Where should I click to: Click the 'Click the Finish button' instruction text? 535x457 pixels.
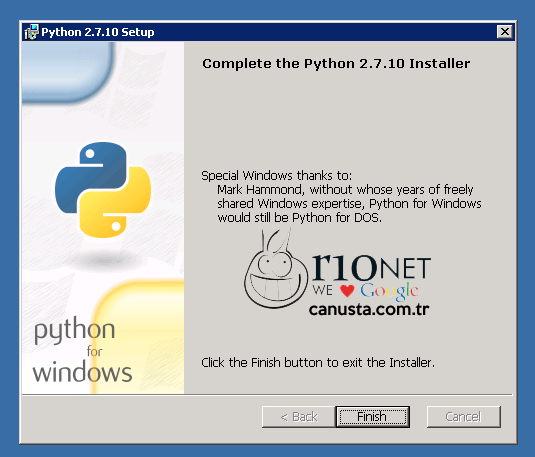click(318, 362)
